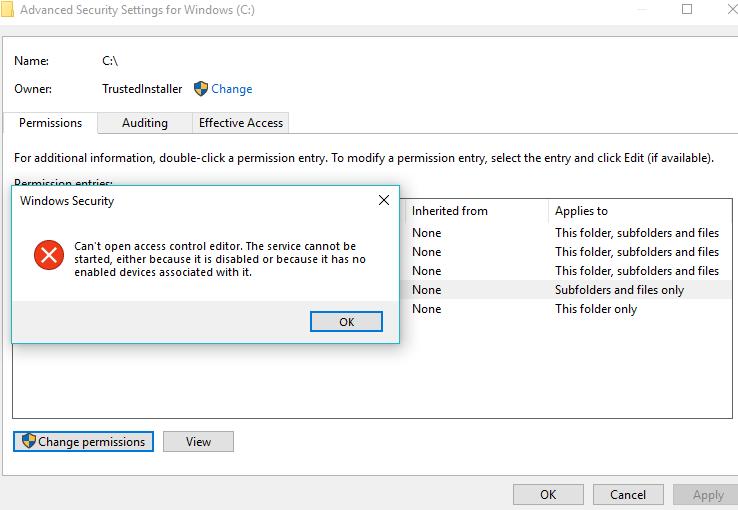This screenshot has height=510, width=738.
Task: Close the Windows Security error dialog
Action: tap(384, 200)
